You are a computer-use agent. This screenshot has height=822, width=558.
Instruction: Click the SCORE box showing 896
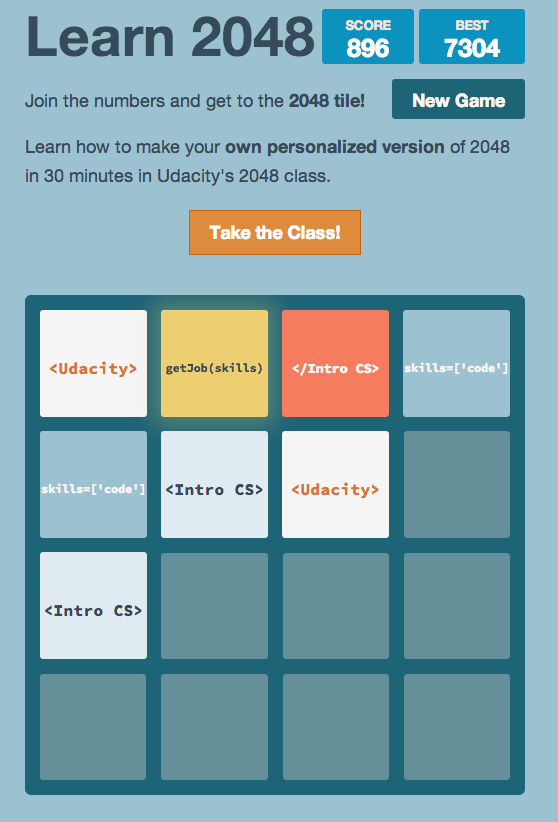point(368,37)
